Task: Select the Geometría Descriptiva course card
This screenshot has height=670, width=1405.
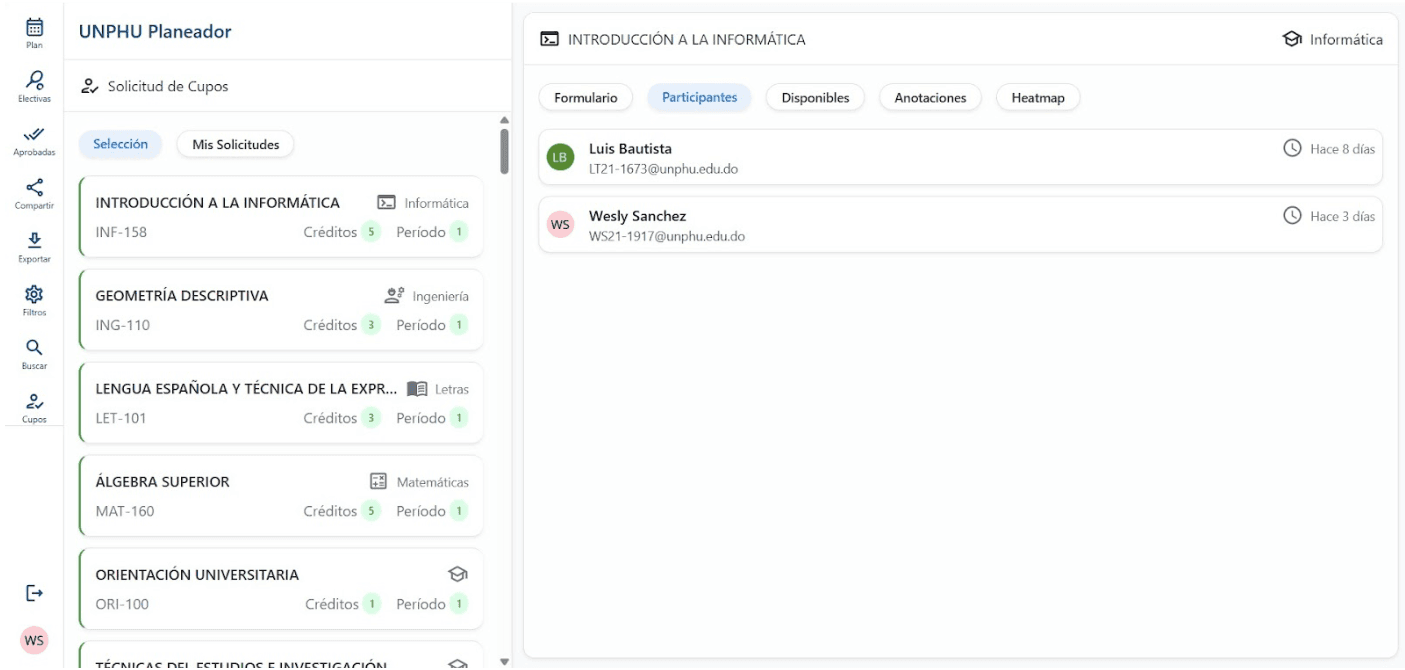Action: [x=281, y=310]
